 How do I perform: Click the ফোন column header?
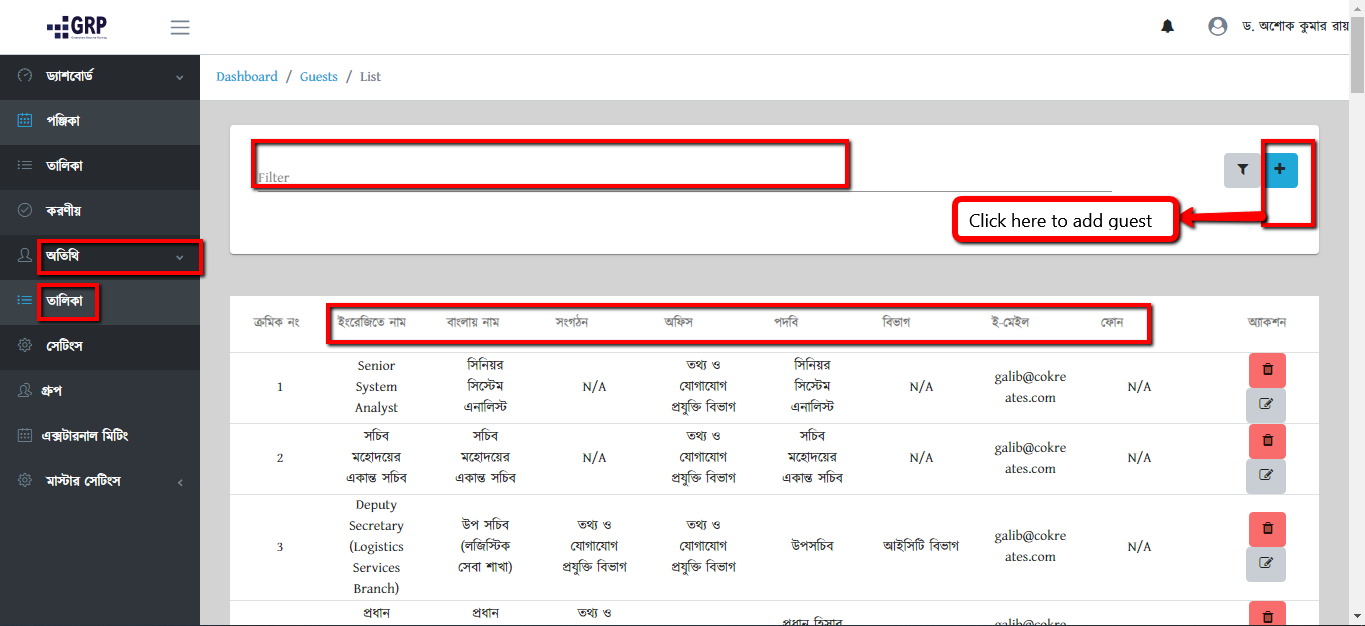1112,322
